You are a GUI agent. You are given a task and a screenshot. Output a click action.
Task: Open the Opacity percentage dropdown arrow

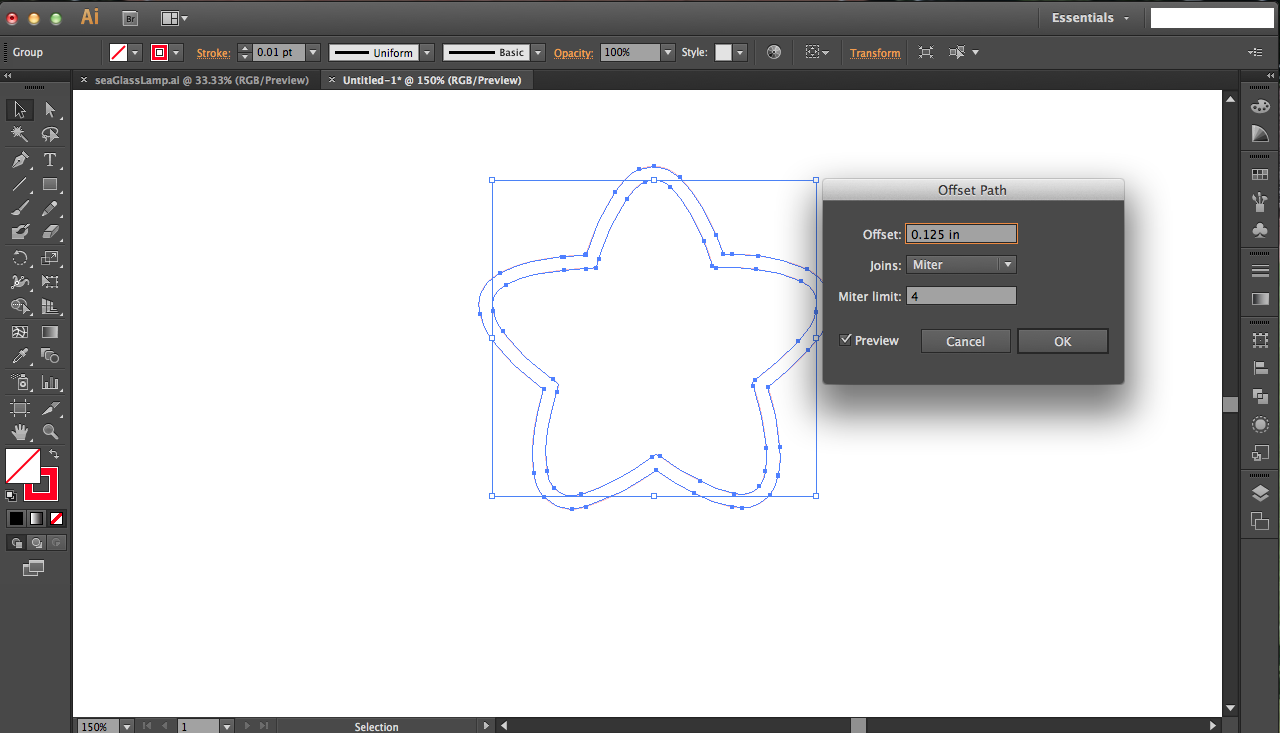(667, 53)
